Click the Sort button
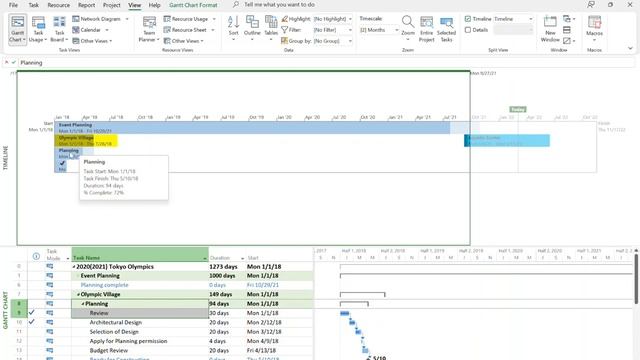This screenshot has width=640, height=360. (233, 27)
